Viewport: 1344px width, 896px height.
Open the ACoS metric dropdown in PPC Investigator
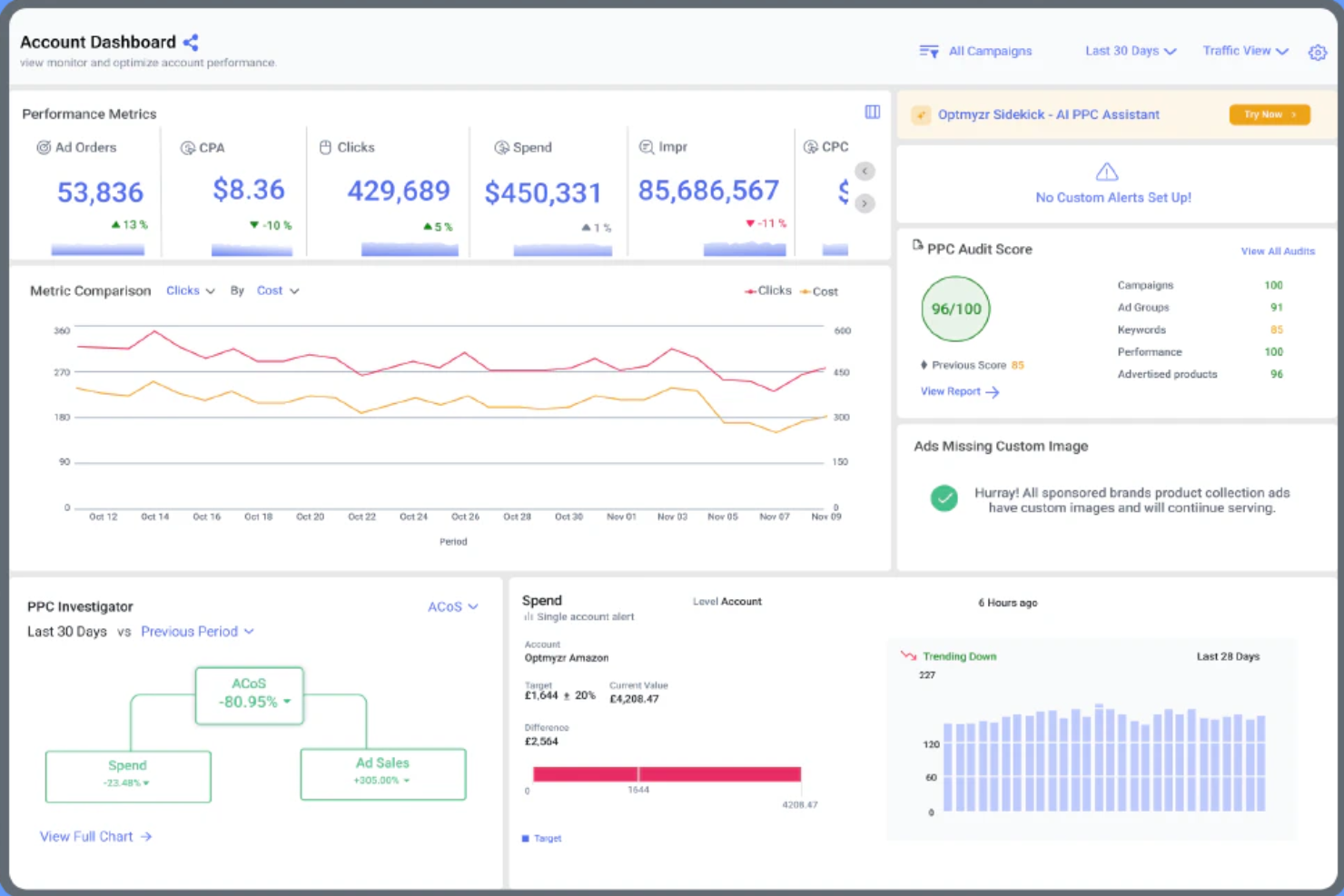(x=452, y=606)
